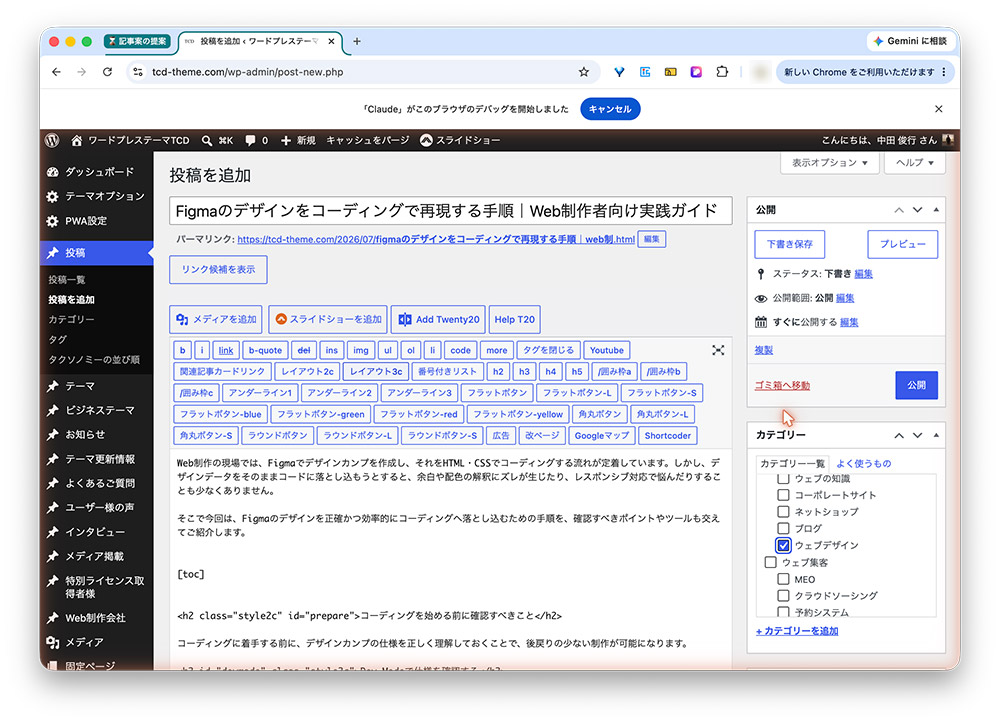Click the フラットボタン-blue quicktag
This screenshot has width=1000, height=723.
pos(220,414)
